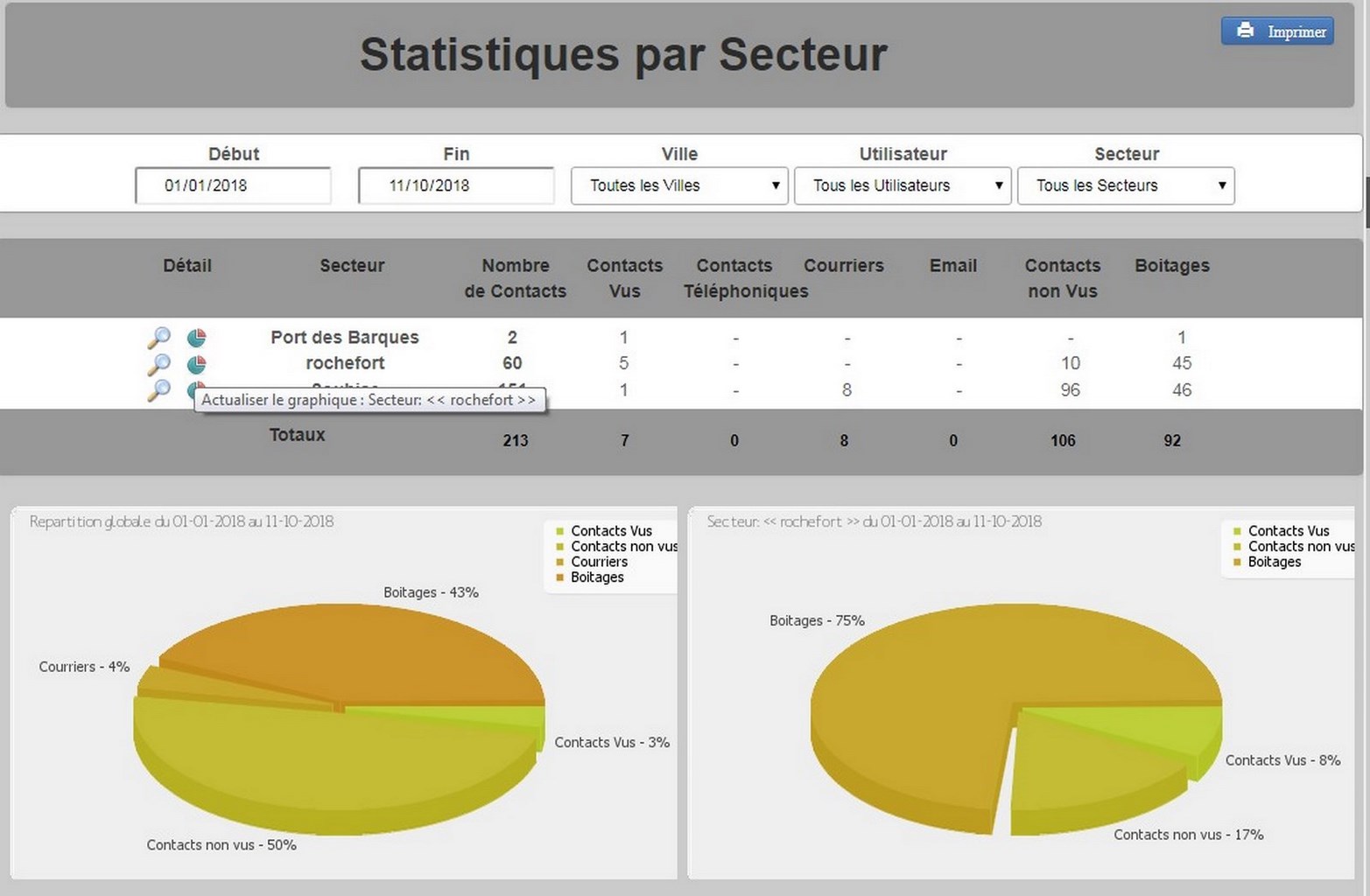Click the Email column header
Viewport: 1370px width, 896px height.
click(x=952, y=265)
